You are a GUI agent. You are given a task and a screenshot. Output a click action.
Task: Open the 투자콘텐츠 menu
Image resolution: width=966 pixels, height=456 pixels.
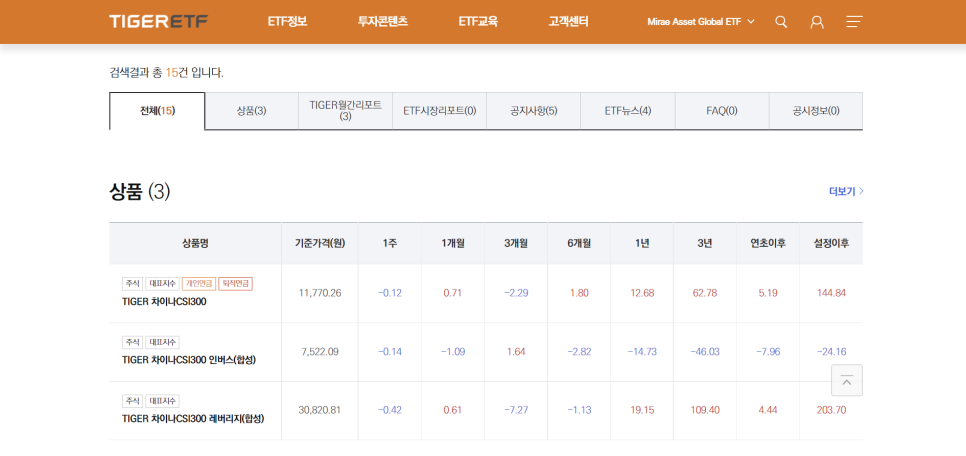point(383,22)
